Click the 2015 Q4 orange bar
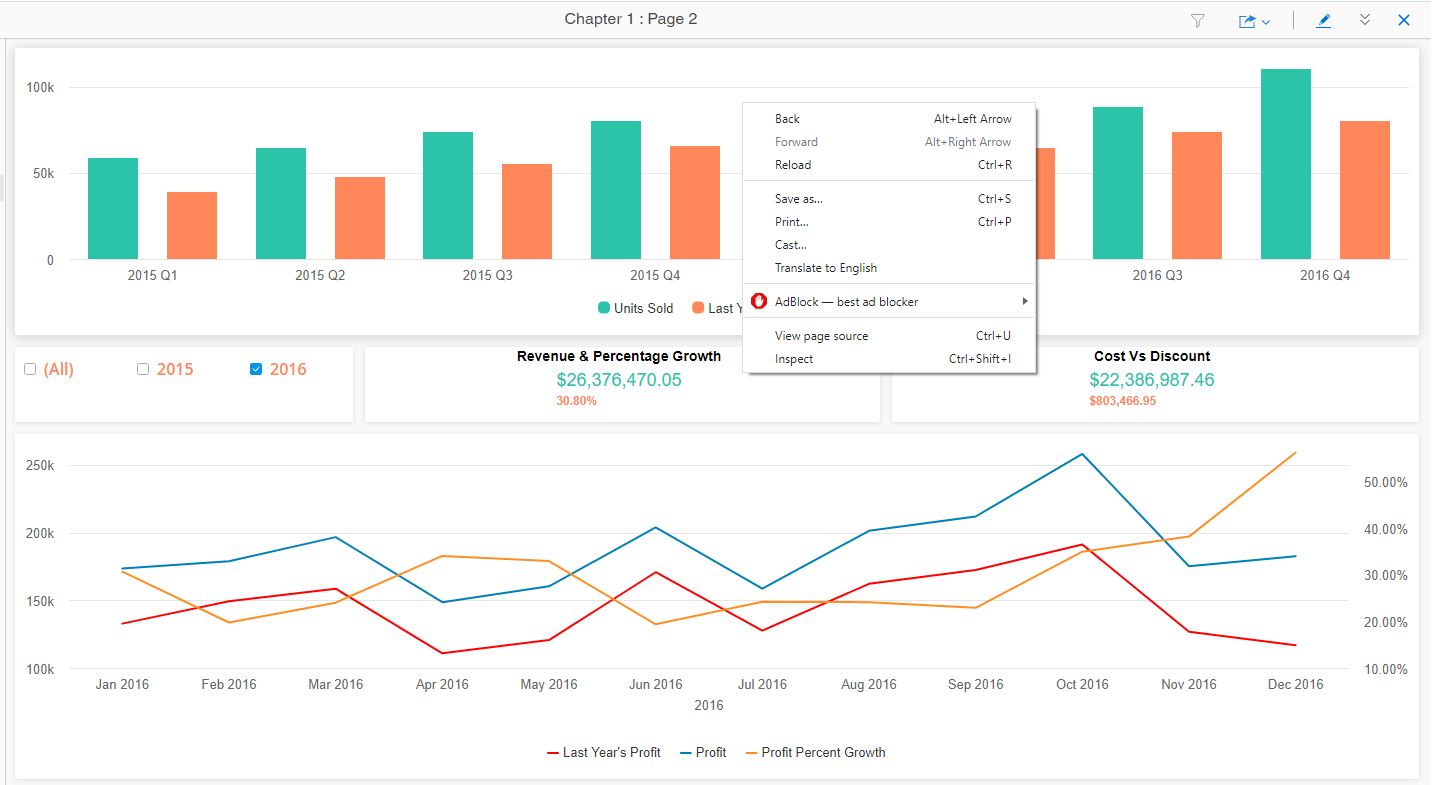 pyautogui.click(x=695, y=203)
